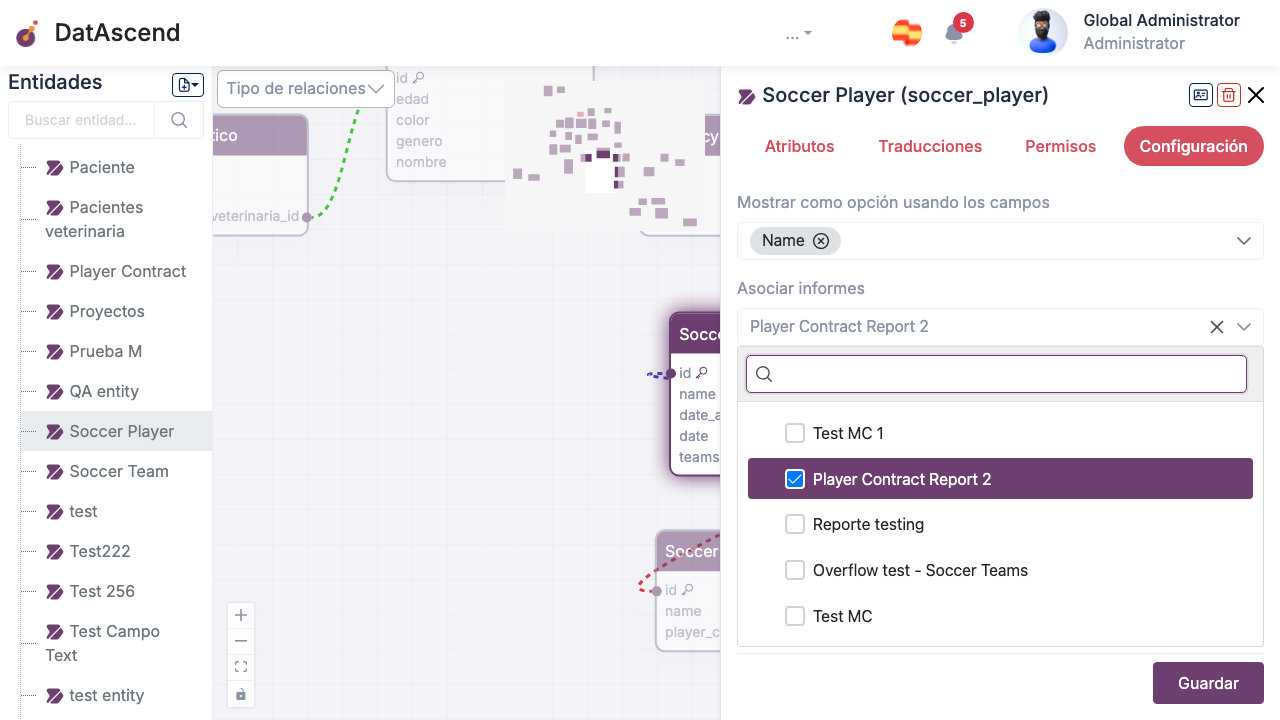Select Pacientes veterinaria entity
Screen dimensions: 1280x720
point(94,219)
